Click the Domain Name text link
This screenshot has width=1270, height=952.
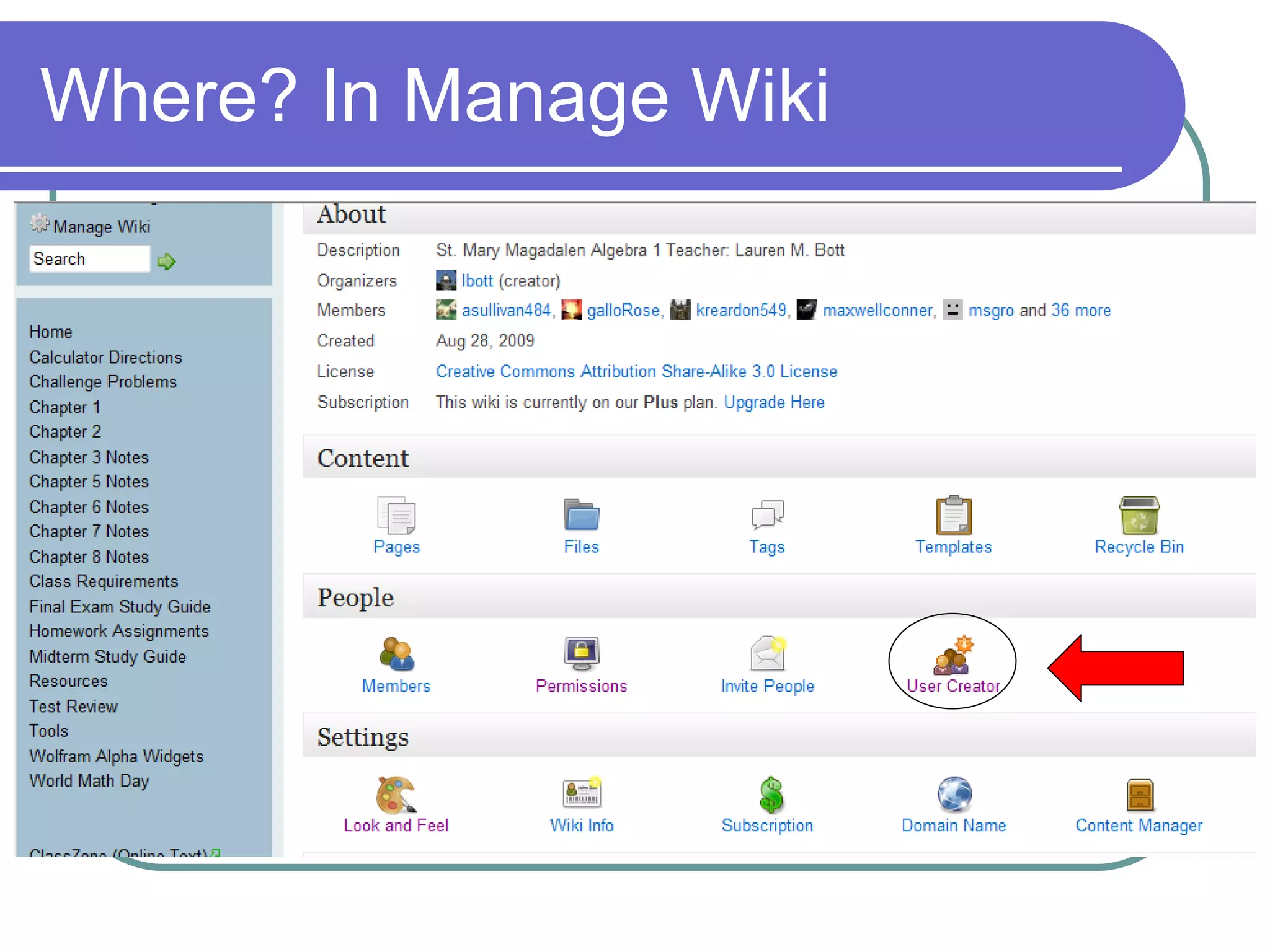tap(954, 826)
